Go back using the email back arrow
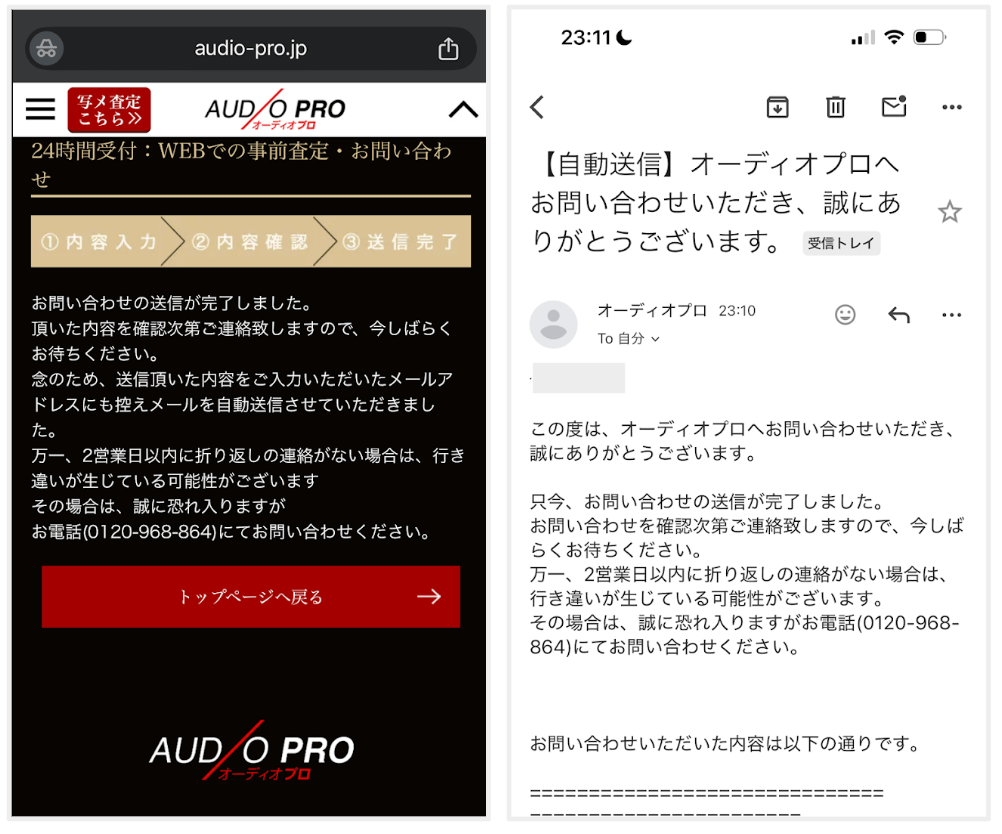 [535, 107]
